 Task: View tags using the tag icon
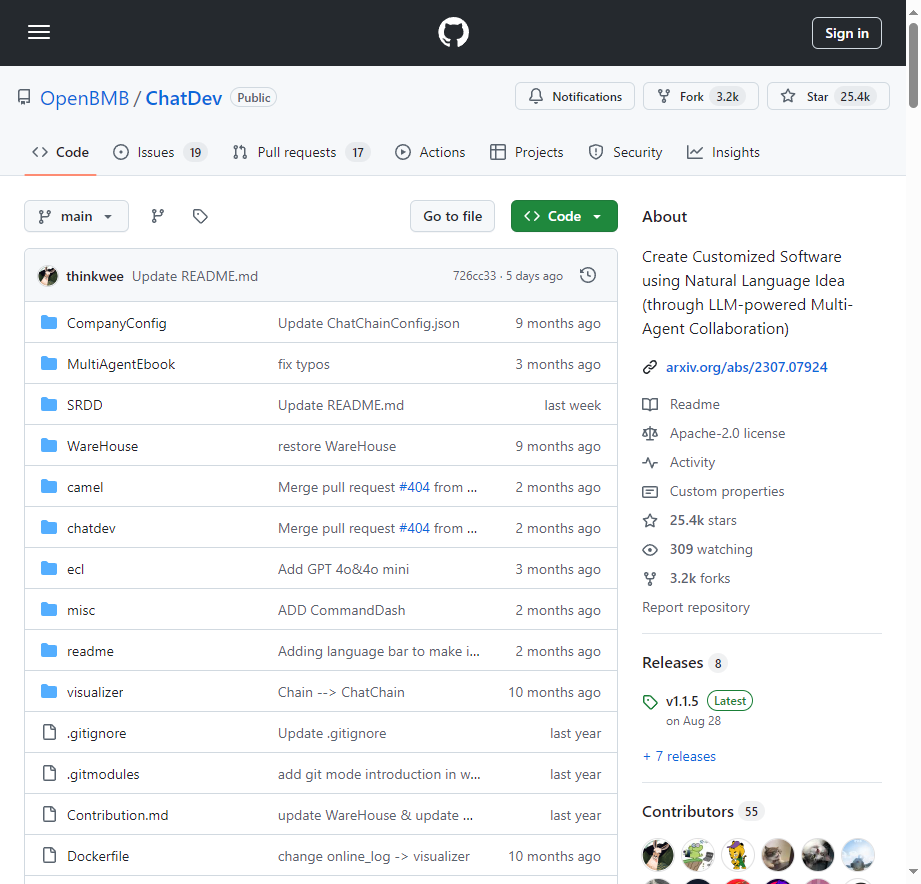coord(200,216)
